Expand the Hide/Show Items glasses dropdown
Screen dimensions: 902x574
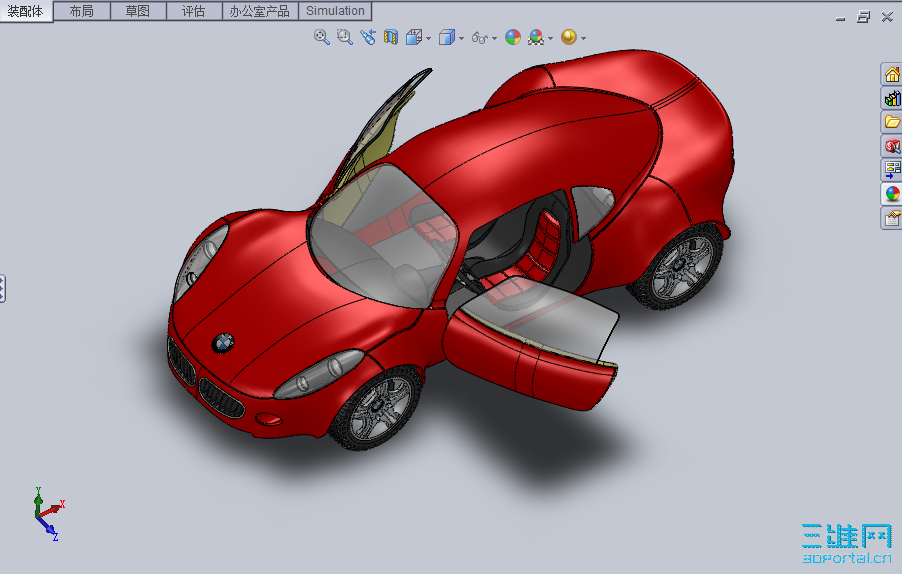point(494,38)
